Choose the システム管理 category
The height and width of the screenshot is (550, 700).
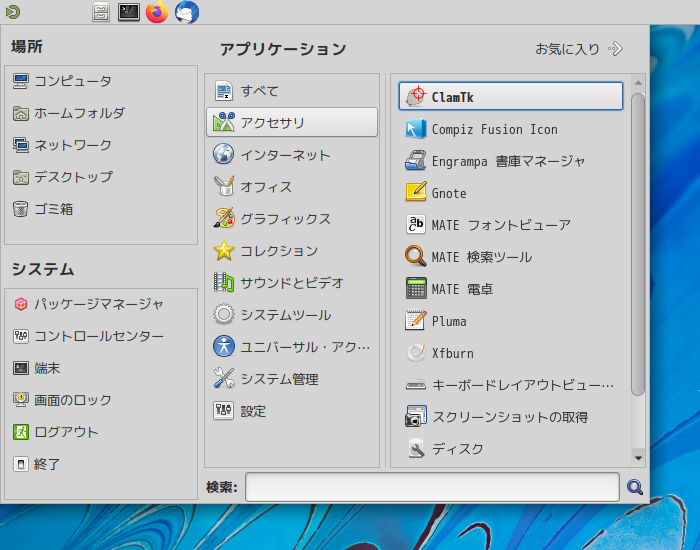click(292, 379)
